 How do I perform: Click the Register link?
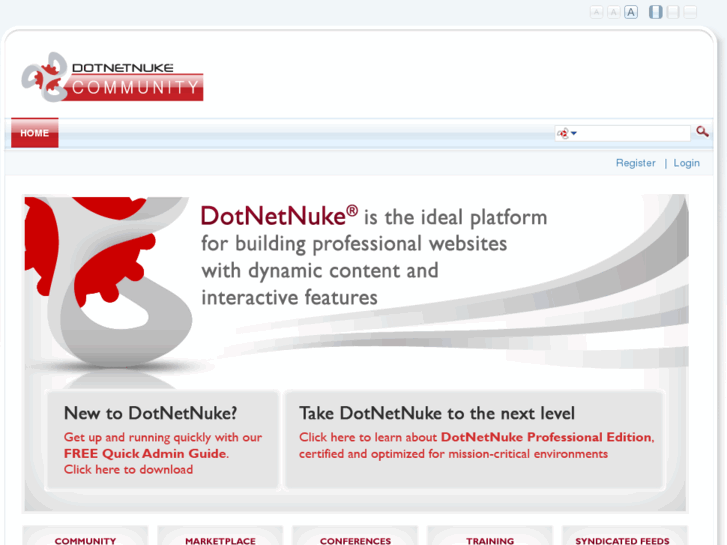[x=636, y=163]
